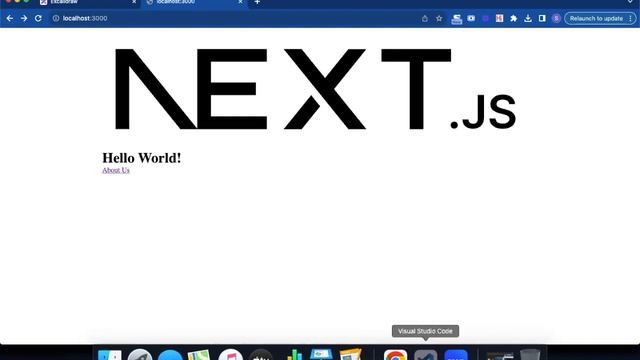
Task: Share this page via the share icon
Action: coord(425,18)
